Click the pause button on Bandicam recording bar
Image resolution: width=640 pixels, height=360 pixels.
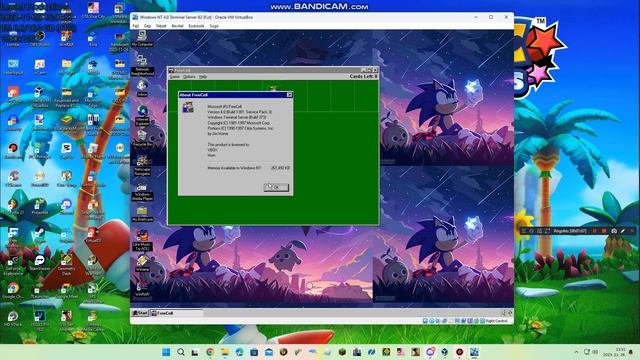click(x=595, y=231)
